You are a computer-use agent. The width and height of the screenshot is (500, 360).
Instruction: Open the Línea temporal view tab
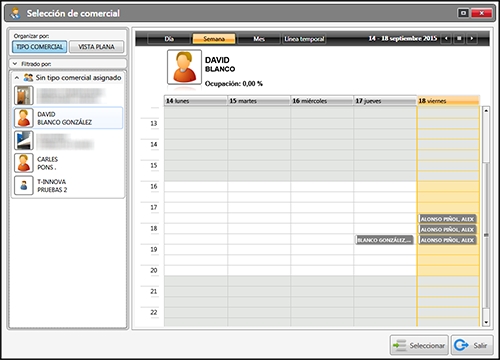coord(304,39)
